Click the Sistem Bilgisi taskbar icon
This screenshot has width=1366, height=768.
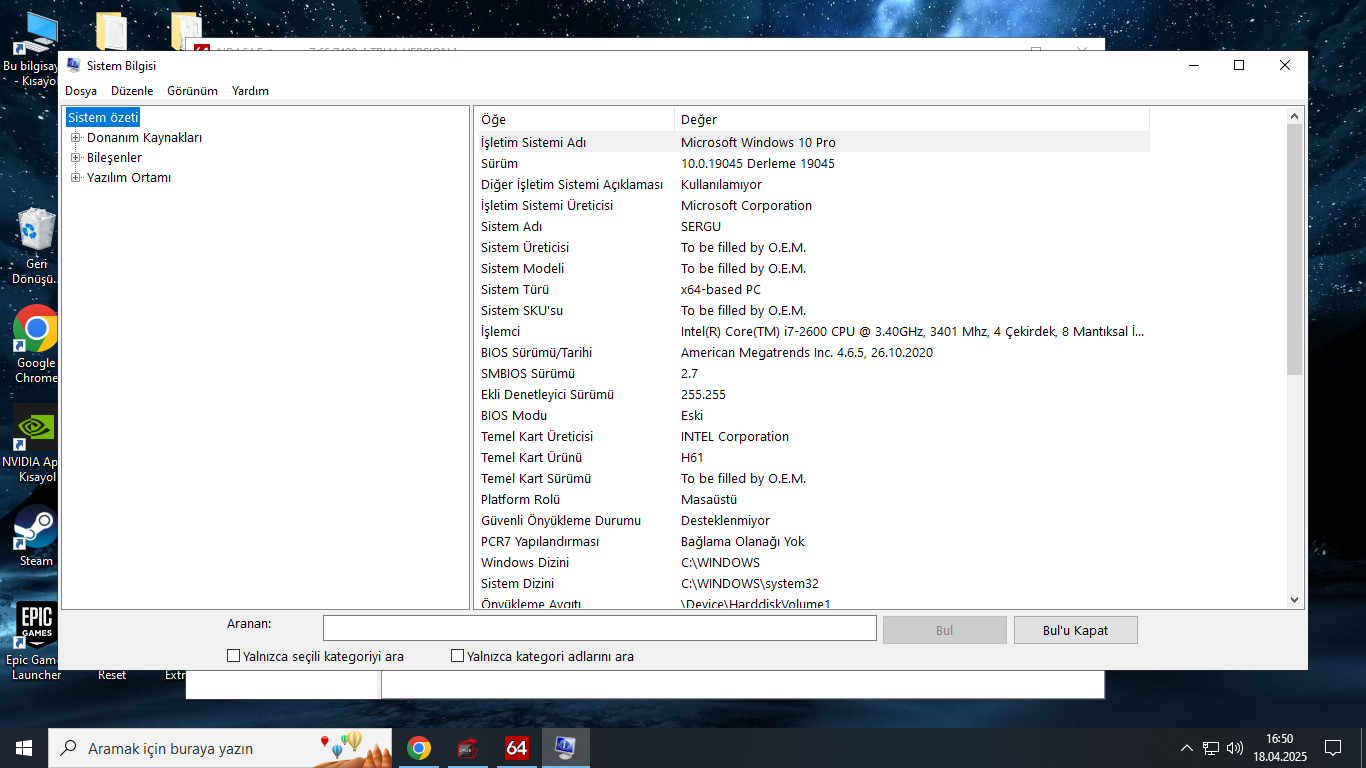tap(565, 748)
